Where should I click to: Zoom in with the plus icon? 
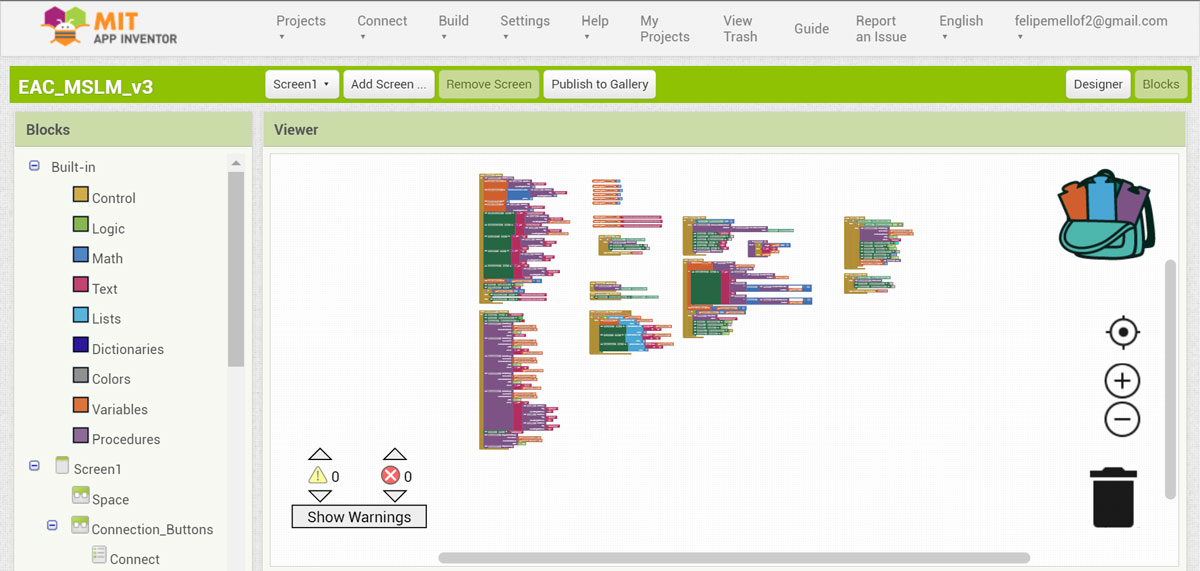coord(1122,381)
